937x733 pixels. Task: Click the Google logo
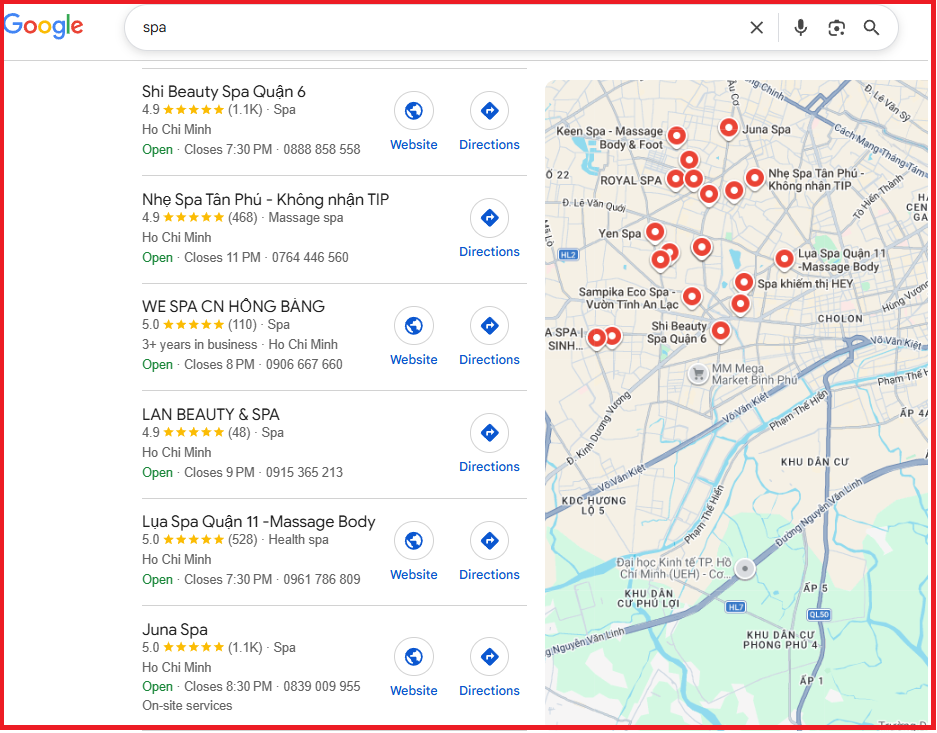[43, 27]
